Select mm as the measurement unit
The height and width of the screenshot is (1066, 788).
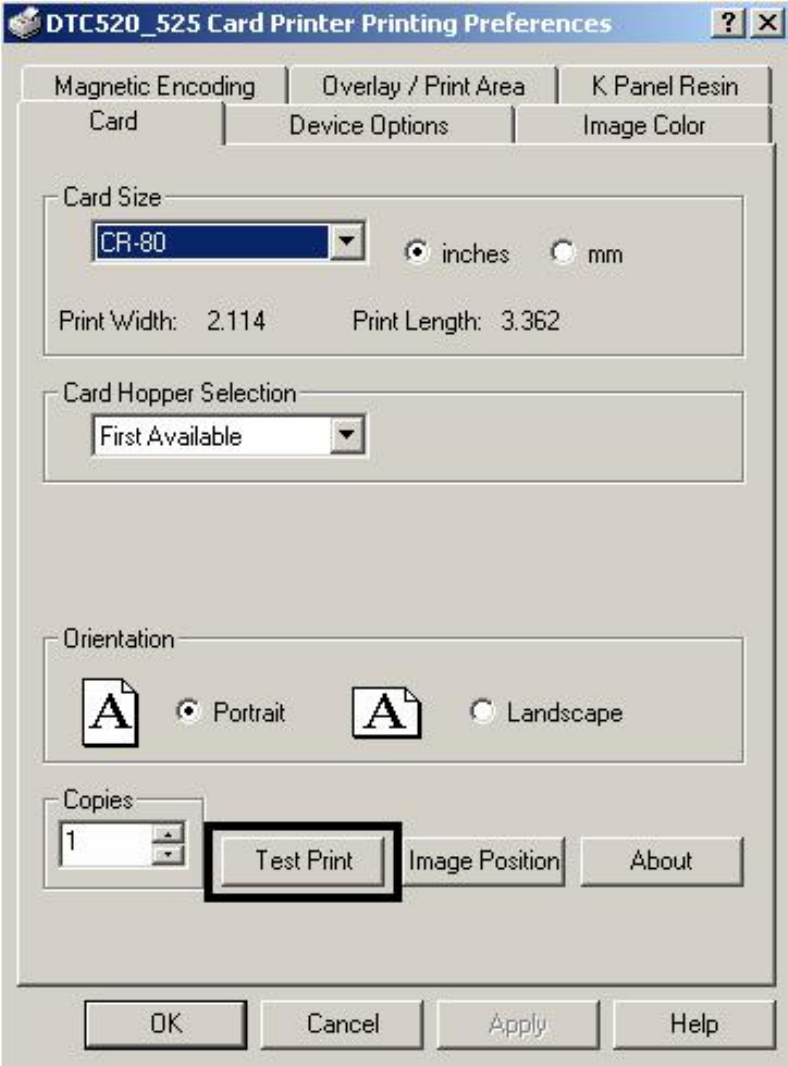pos(564,254)
